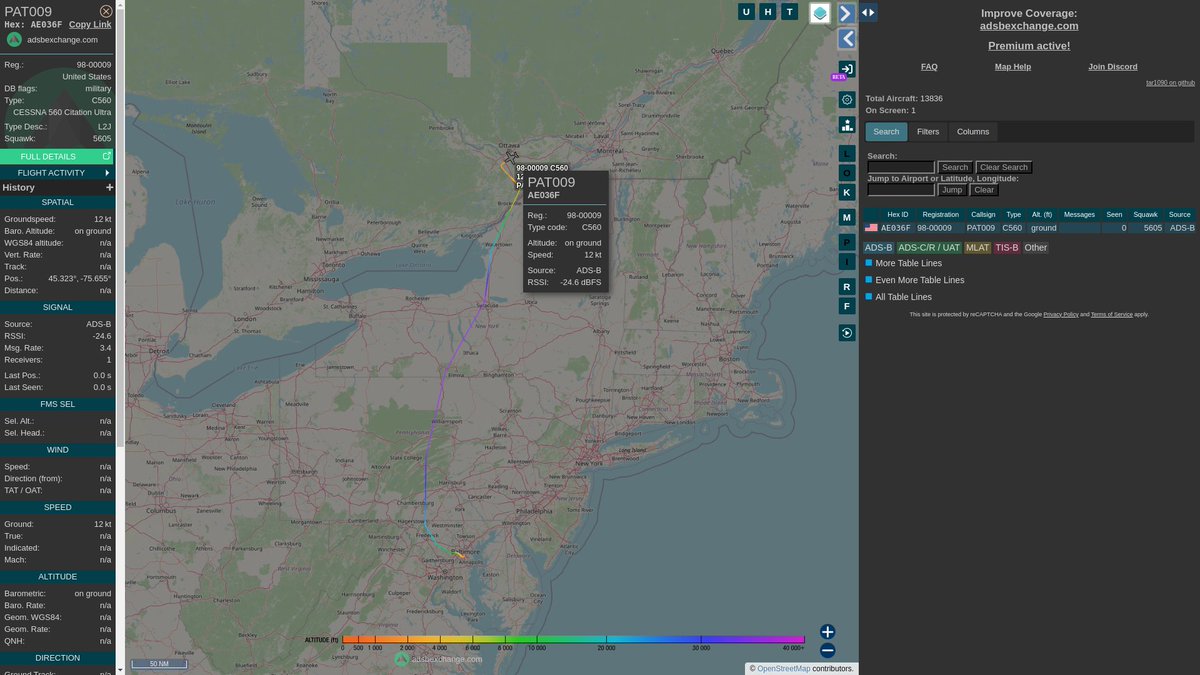Click the Clear button beside Jump
Screen dimensions: 1200x675
click(x=984, y=190)
